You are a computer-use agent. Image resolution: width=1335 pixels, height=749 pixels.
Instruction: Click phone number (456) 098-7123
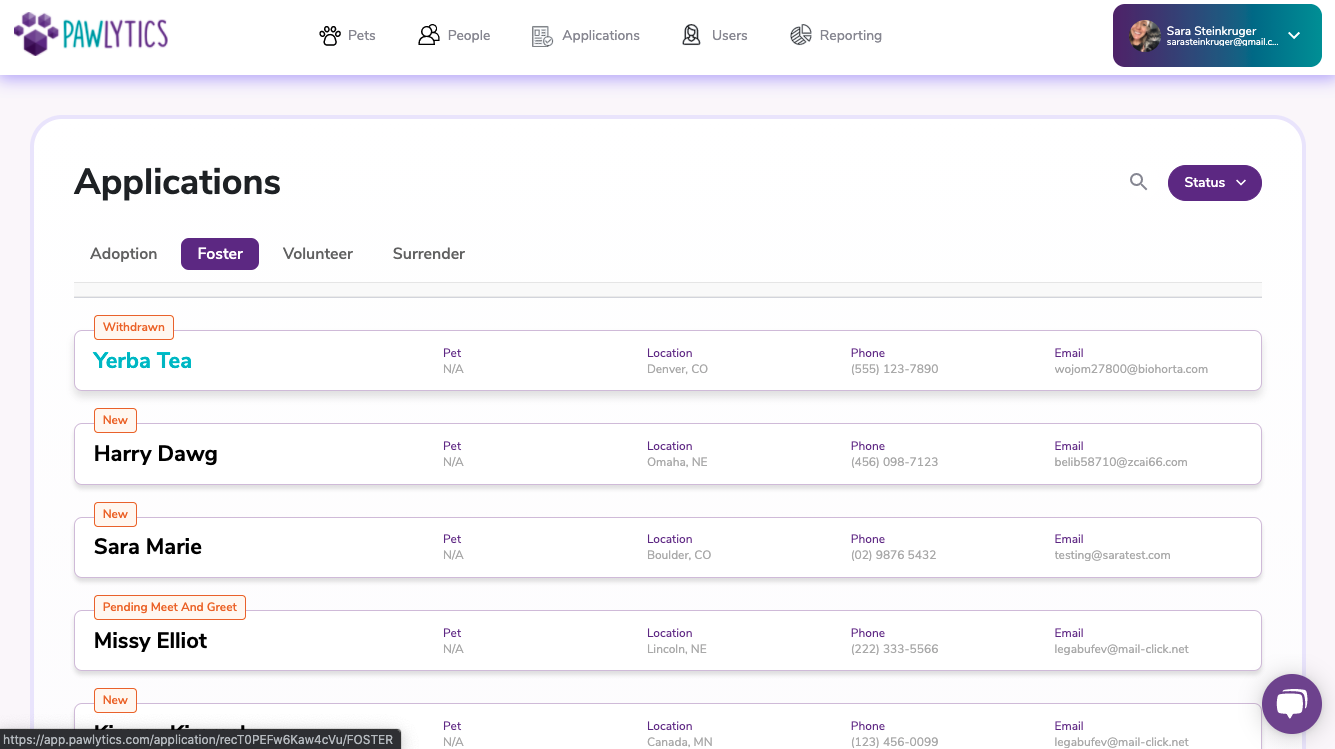click(x=894, y=462)
